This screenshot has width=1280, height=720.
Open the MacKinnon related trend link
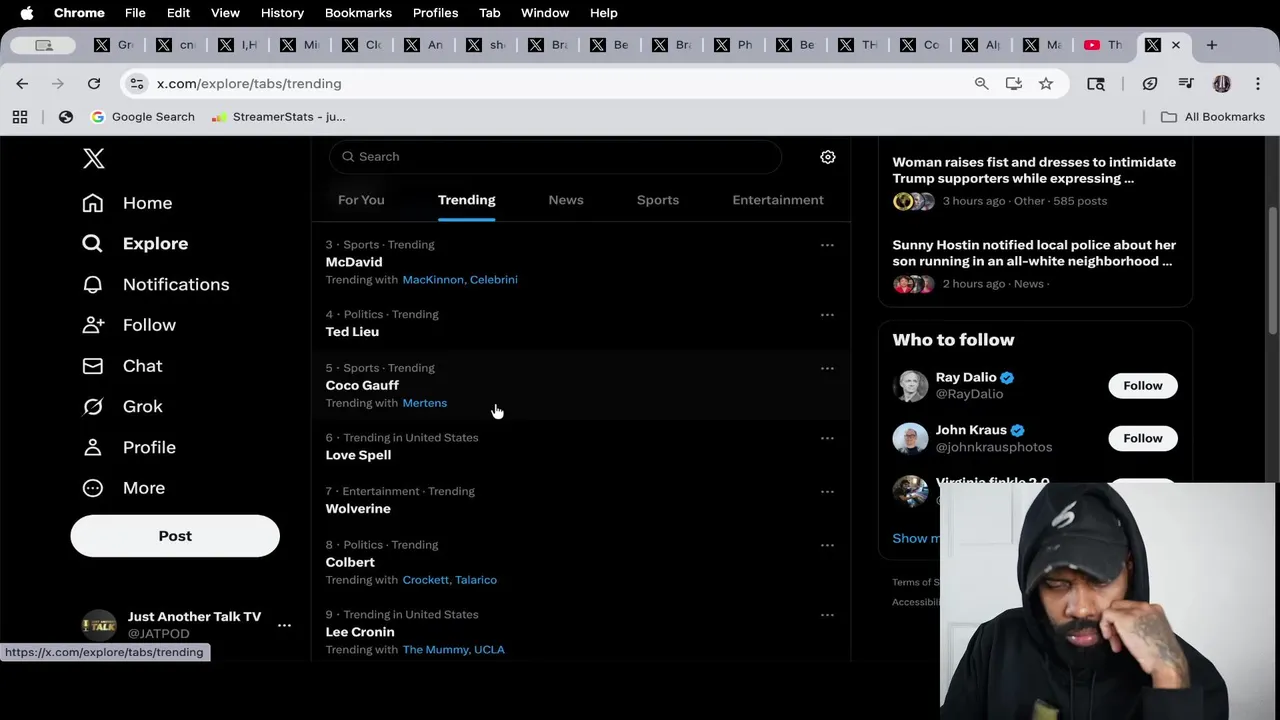[x=433, y=280]
